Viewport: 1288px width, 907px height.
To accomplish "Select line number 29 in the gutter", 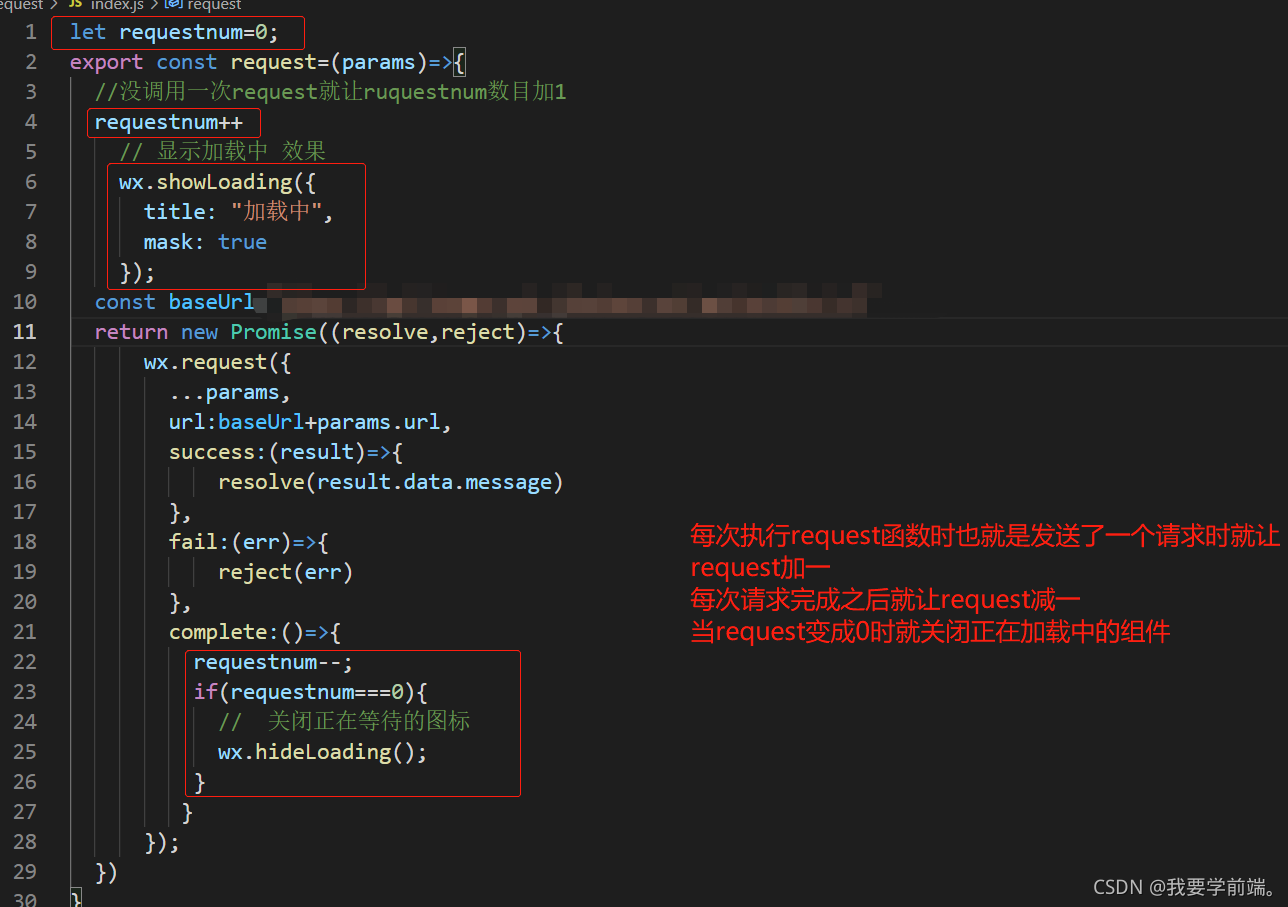I will [x=25, y=872].
